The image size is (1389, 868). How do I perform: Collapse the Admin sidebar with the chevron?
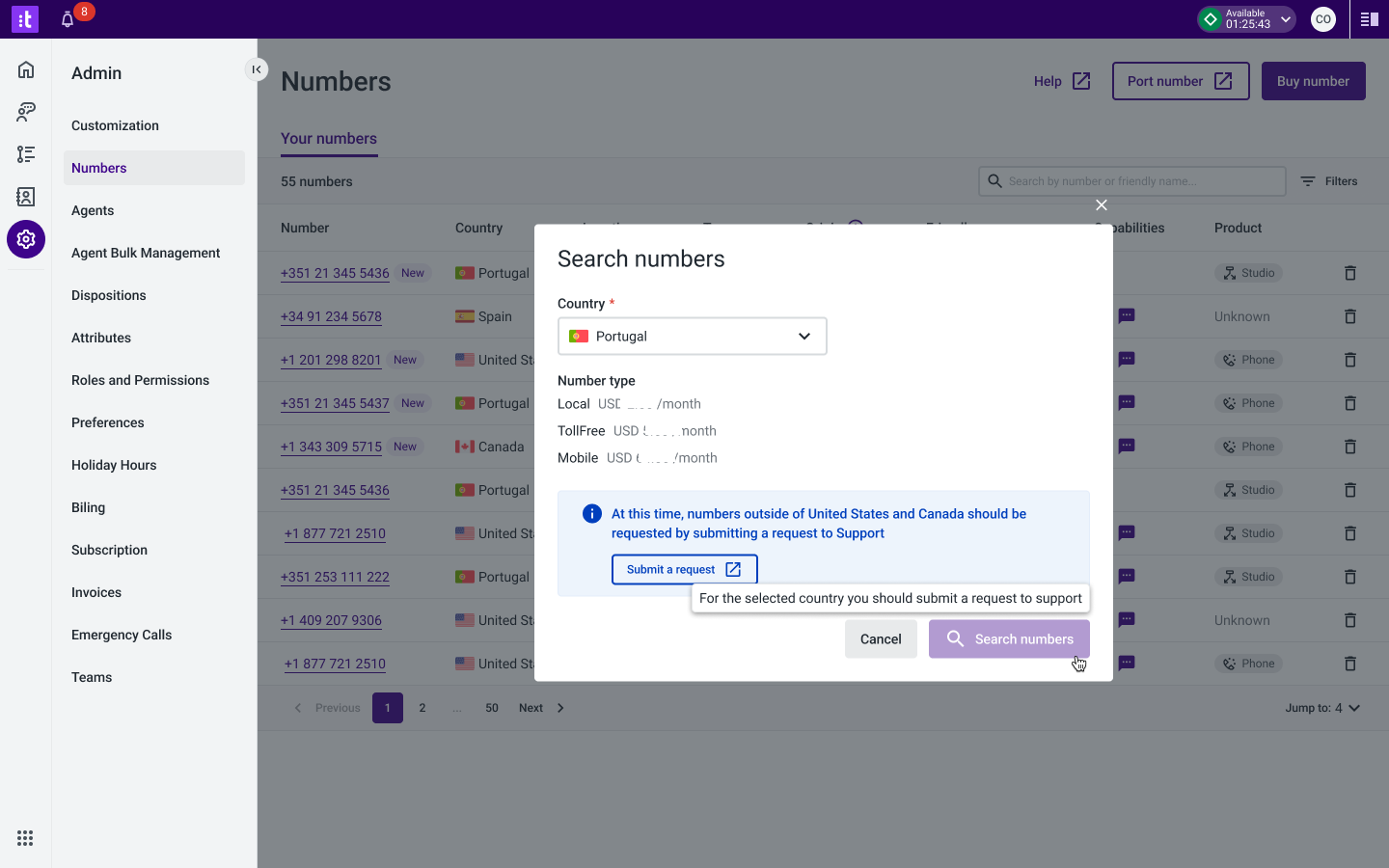tap(257, 69)
